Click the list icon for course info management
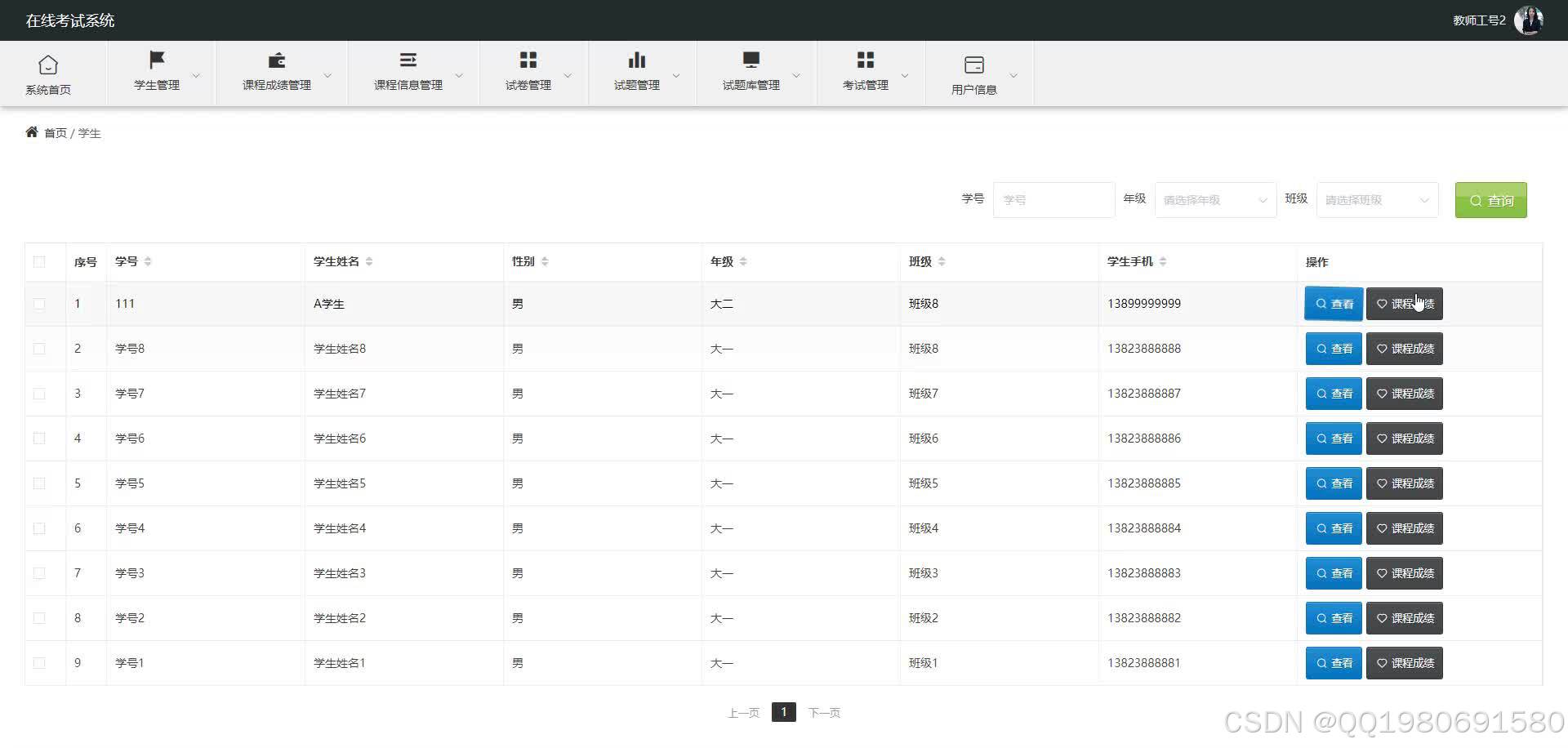 (408, 60)
